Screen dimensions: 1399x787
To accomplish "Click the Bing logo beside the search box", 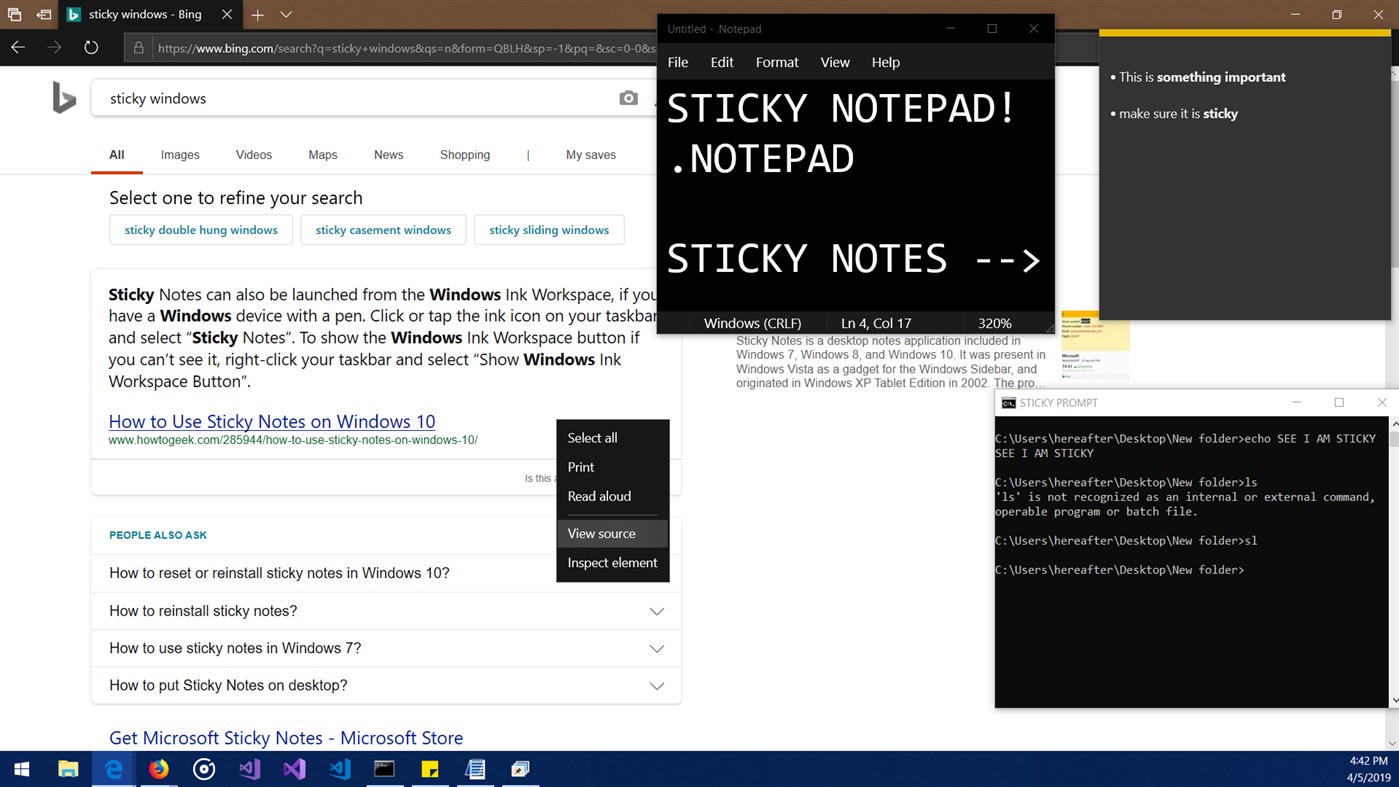I will point(63,97).
